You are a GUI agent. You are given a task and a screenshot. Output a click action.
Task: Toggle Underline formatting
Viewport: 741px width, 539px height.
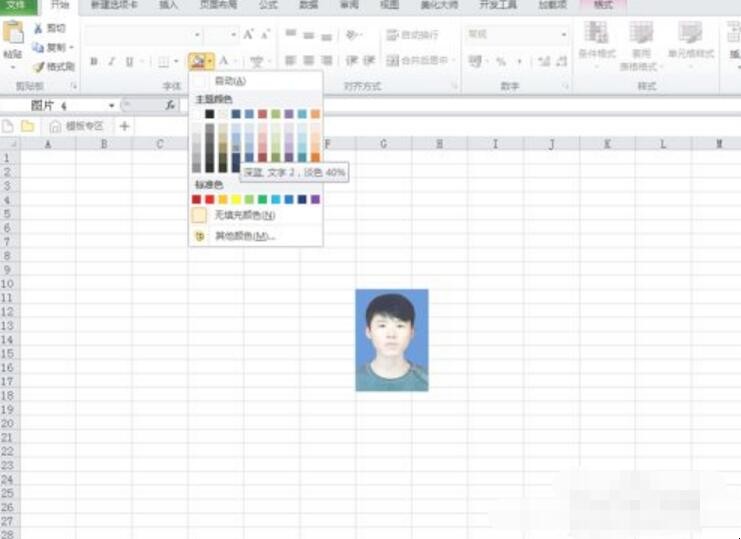[x=129, y=61]
